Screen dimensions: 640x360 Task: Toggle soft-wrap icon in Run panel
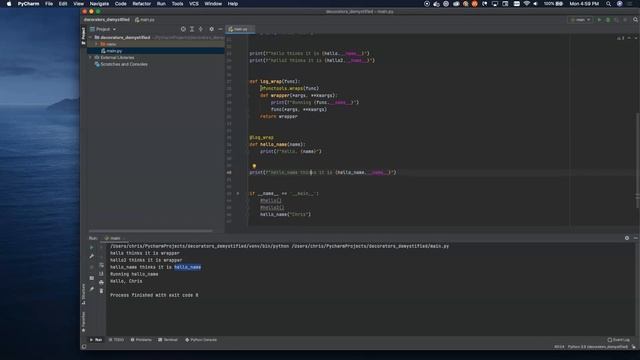[x=101, y=265]
